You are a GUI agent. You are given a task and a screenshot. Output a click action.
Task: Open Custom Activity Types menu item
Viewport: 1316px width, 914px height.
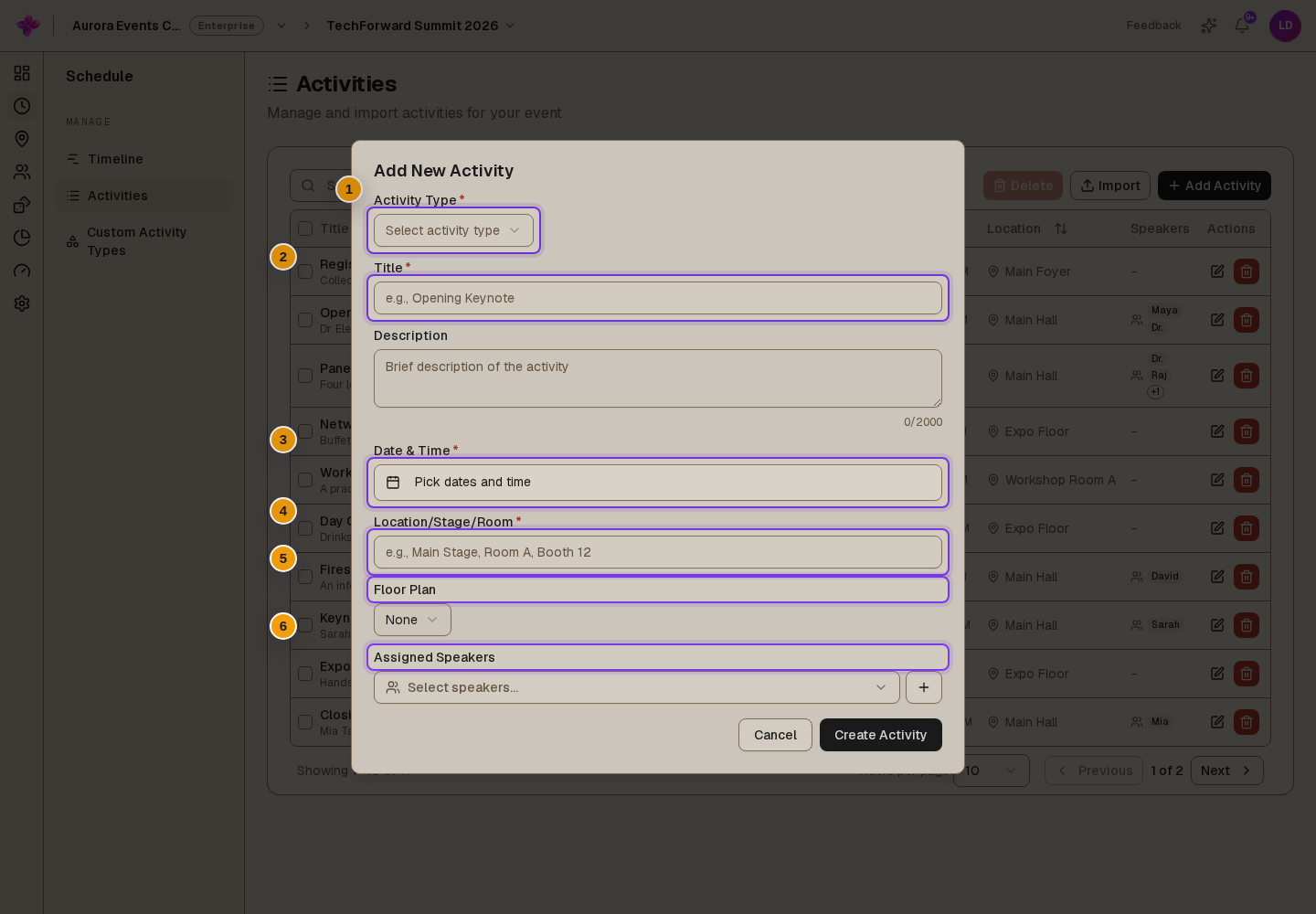(x=143, y=241)
